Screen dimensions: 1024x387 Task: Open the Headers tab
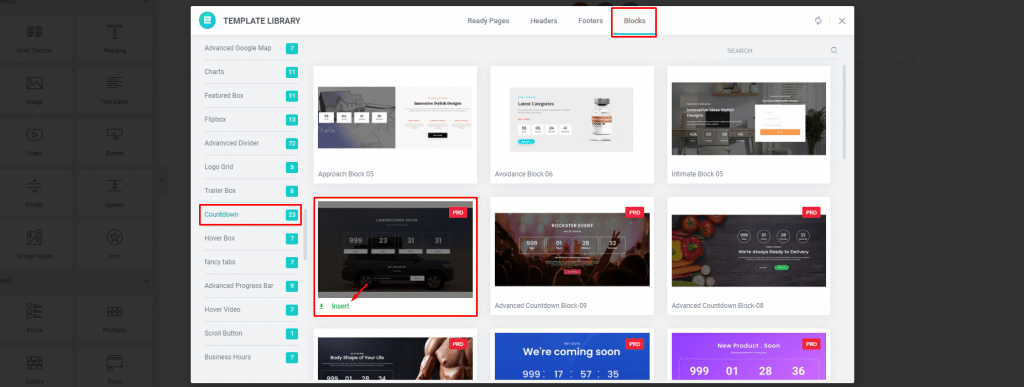[x=543, y=21]
